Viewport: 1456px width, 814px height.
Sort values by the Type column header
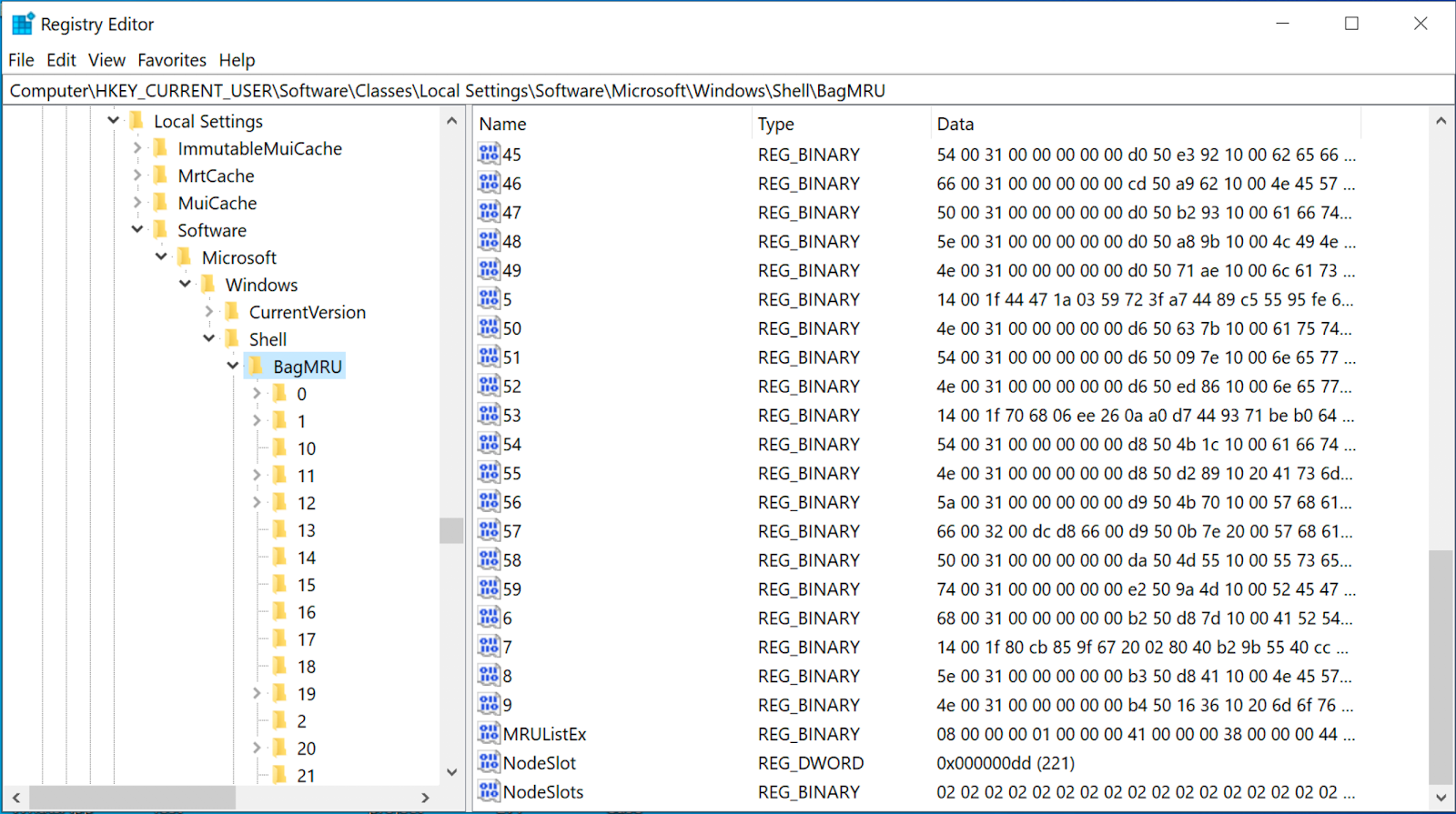point(775,124)
